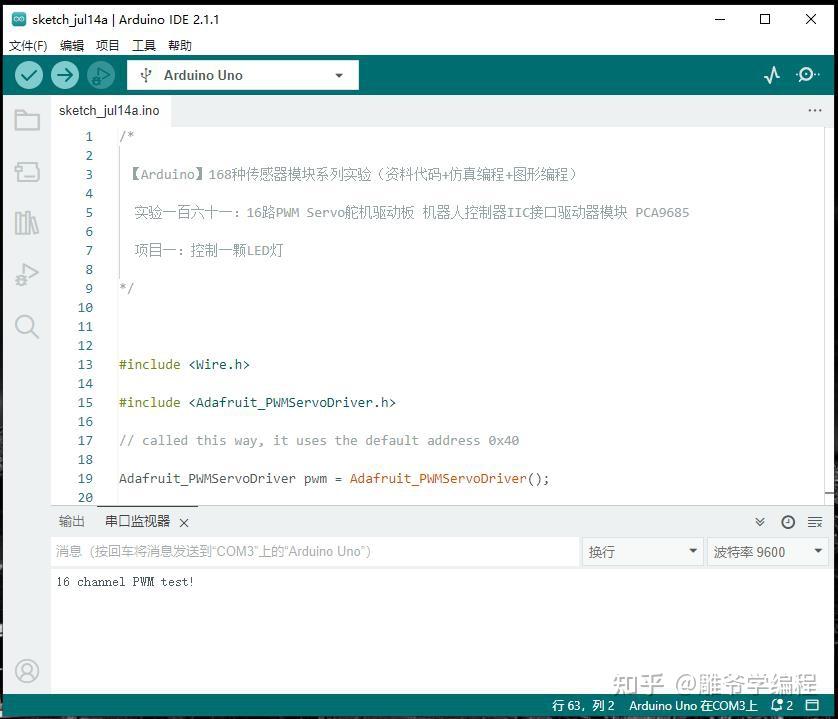Open the 编辑 menu
The image size is (838, 719).
click(x=72, y=45)
